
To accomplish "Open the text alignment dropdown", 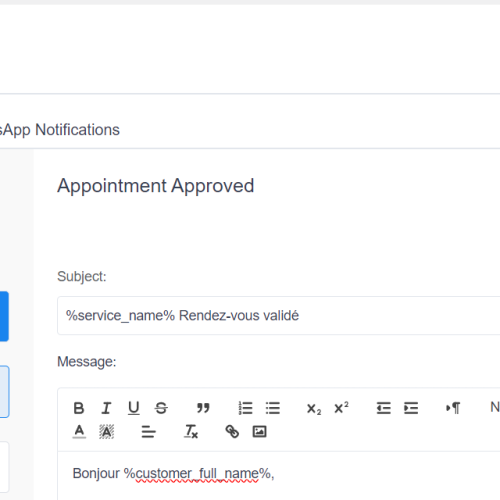I will [x=148, y=432].
